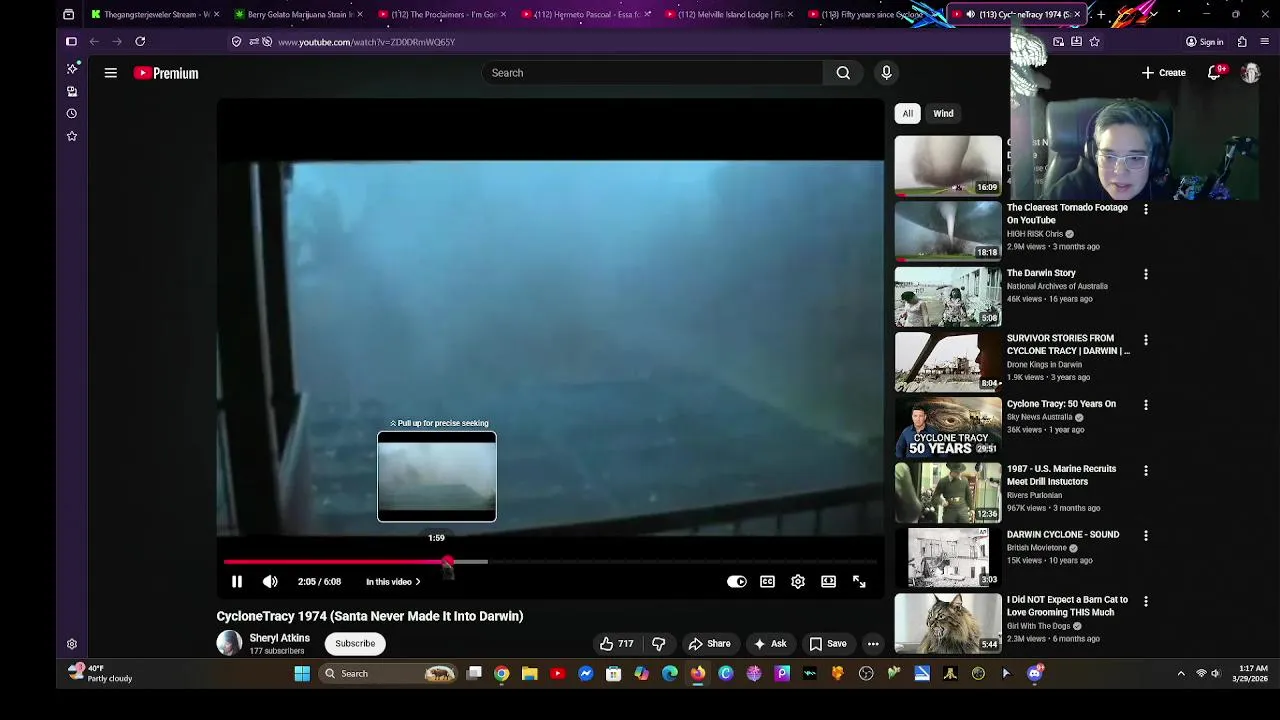Open Discord from the taskbar
1280x720 pixels.
coord(1035,674)
